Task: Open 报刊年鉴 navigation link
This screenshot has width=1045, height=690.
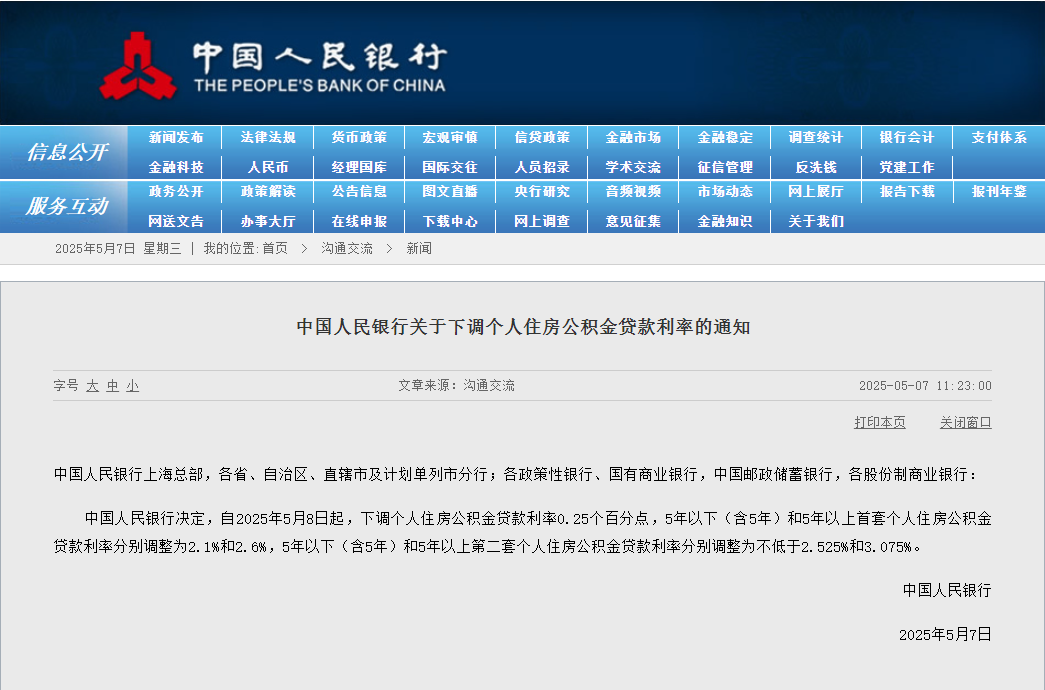Action: click(999, 191)
